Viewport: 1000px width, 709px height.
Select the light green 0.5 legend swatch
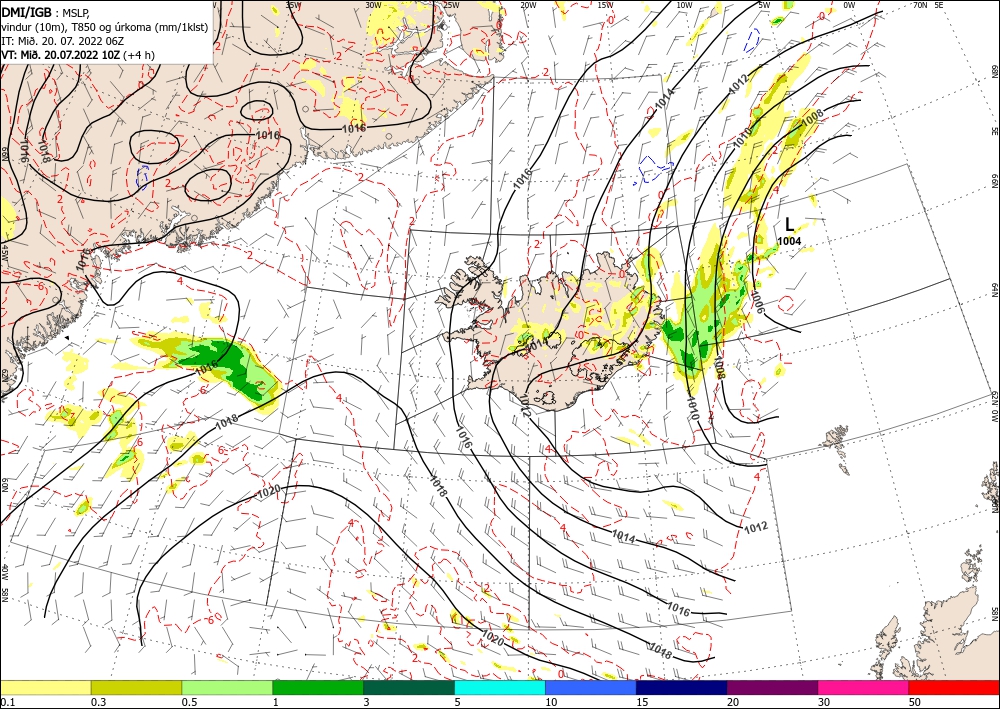[x=227, y=687]
